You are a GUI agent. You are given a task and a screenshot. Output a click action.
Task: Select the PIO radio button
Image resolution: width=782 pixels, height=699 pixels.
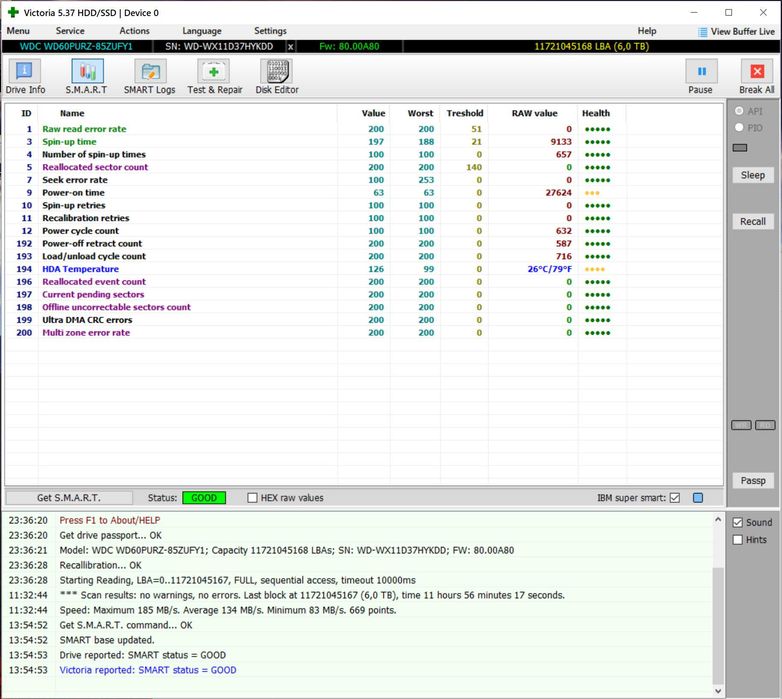point(739,127)
